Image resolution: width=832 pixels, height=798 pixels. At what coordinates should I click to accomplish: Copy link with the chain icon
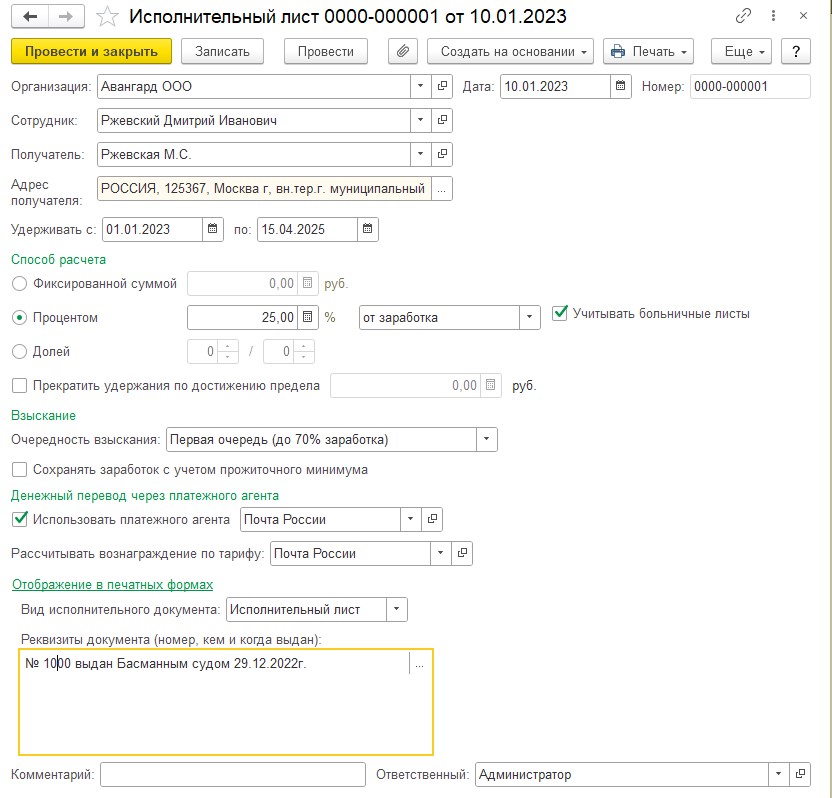pyautogui.click(x=743, y=16)
